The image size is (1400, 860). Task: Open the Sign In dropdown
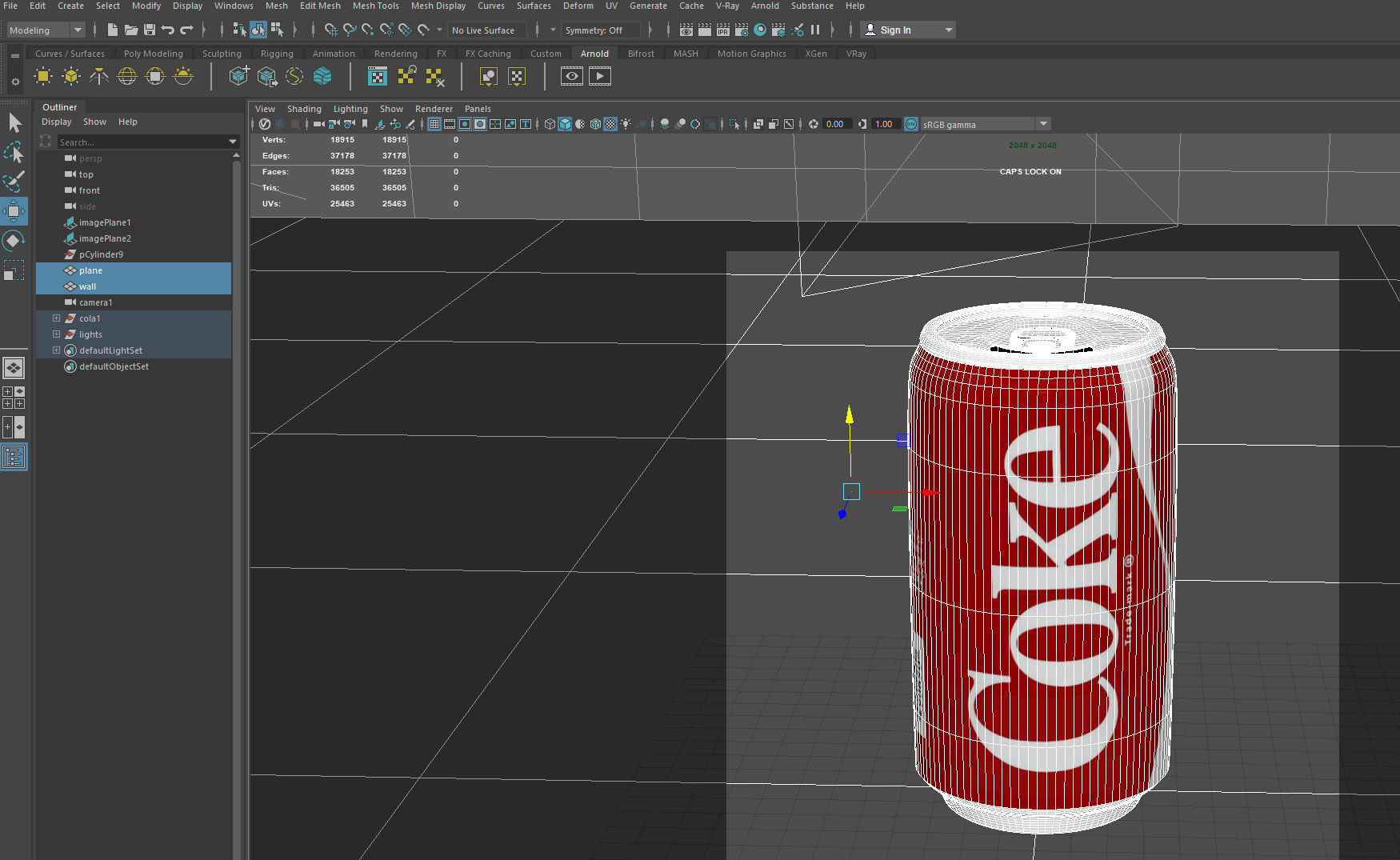click(909, 30)
